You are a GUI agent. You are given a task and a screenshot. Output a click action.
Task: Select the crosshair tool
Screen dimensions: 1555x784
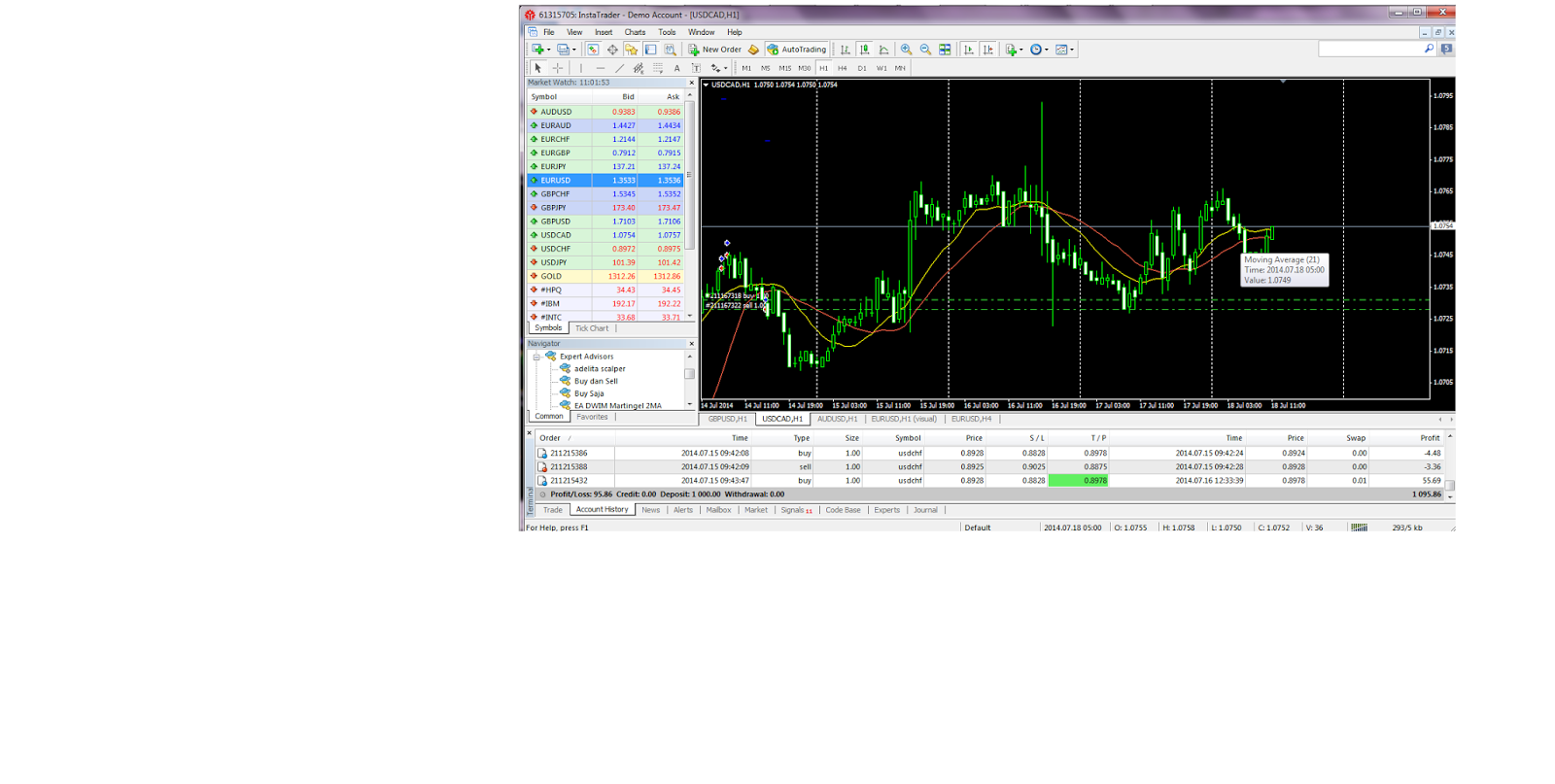pos(558,68)
